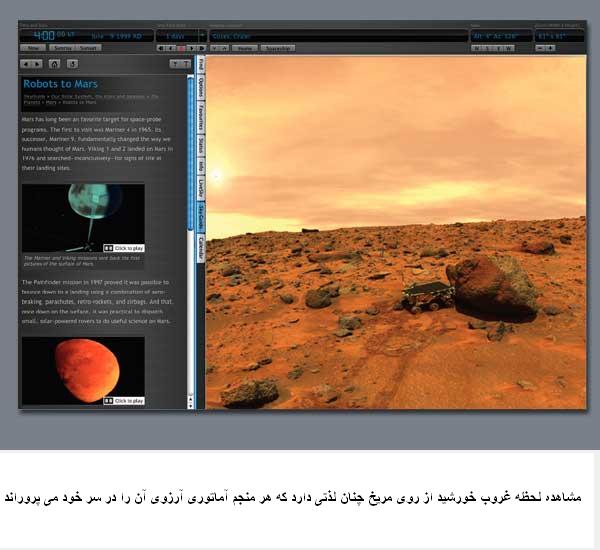Open the time step dropdown arrow

pos(202,36)
